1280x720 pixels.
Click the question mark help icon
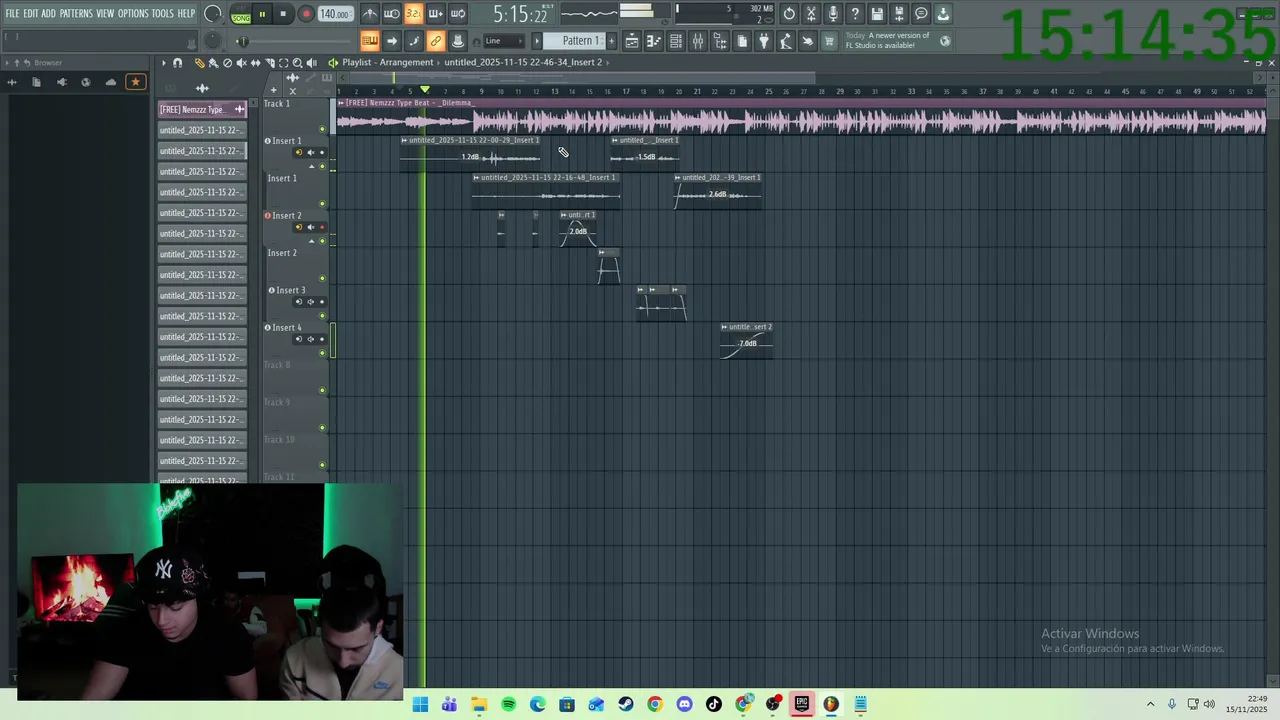click(x=855, y=14)
